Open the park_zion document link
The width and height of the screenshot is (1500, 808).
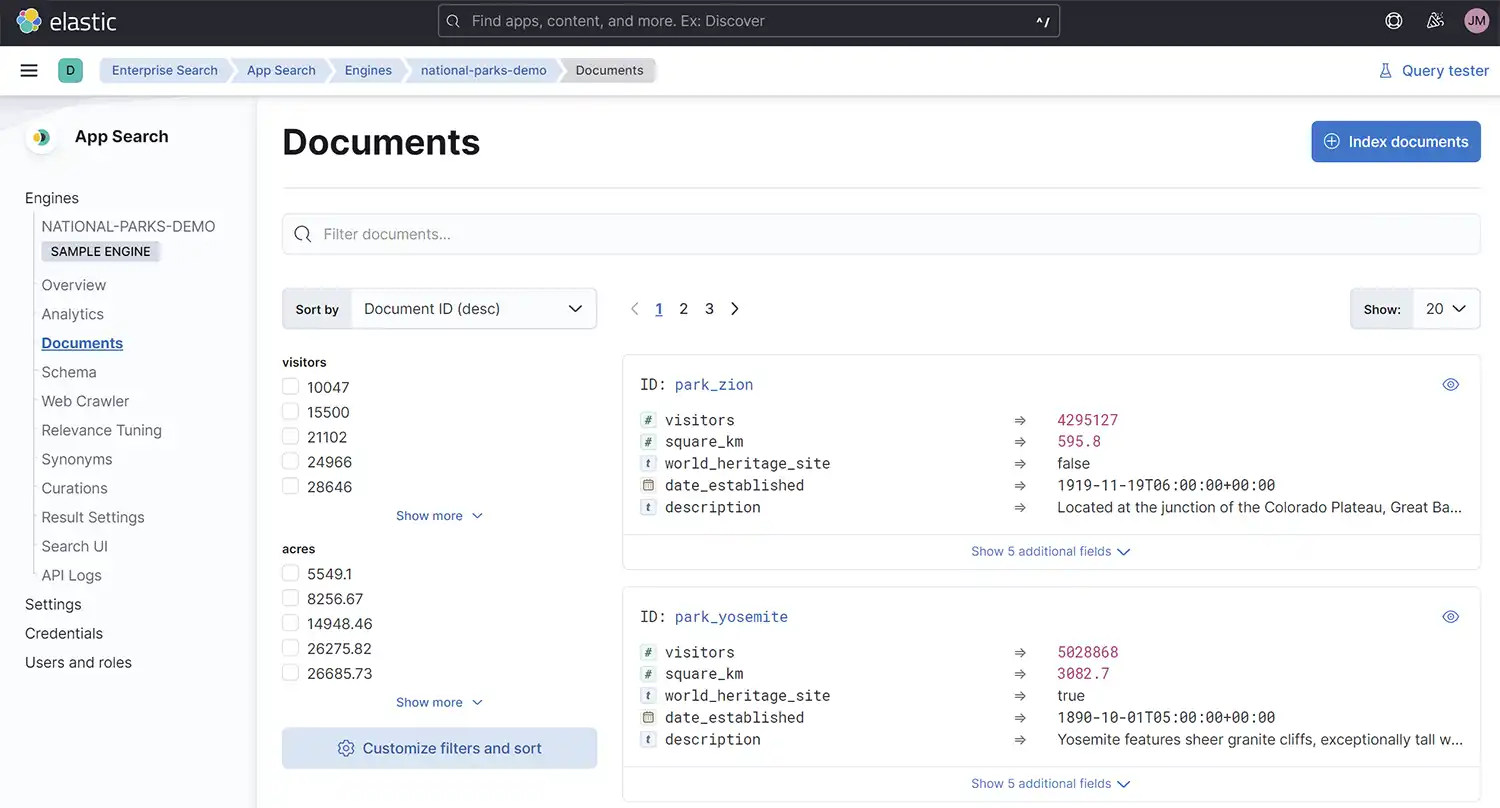[x=714, y=385]
